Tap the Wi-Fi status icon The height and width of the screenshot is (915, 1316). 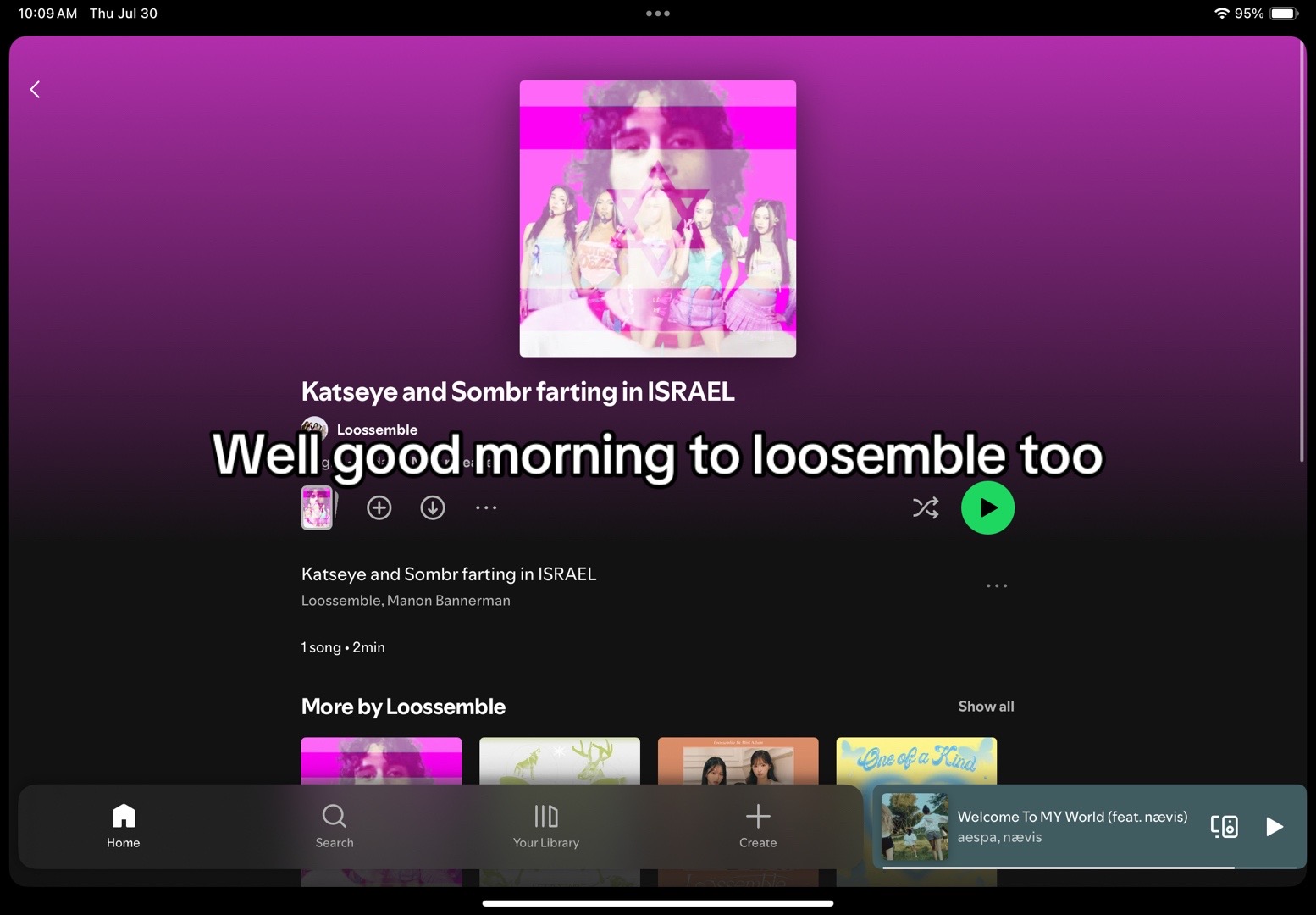[1221, 14]
